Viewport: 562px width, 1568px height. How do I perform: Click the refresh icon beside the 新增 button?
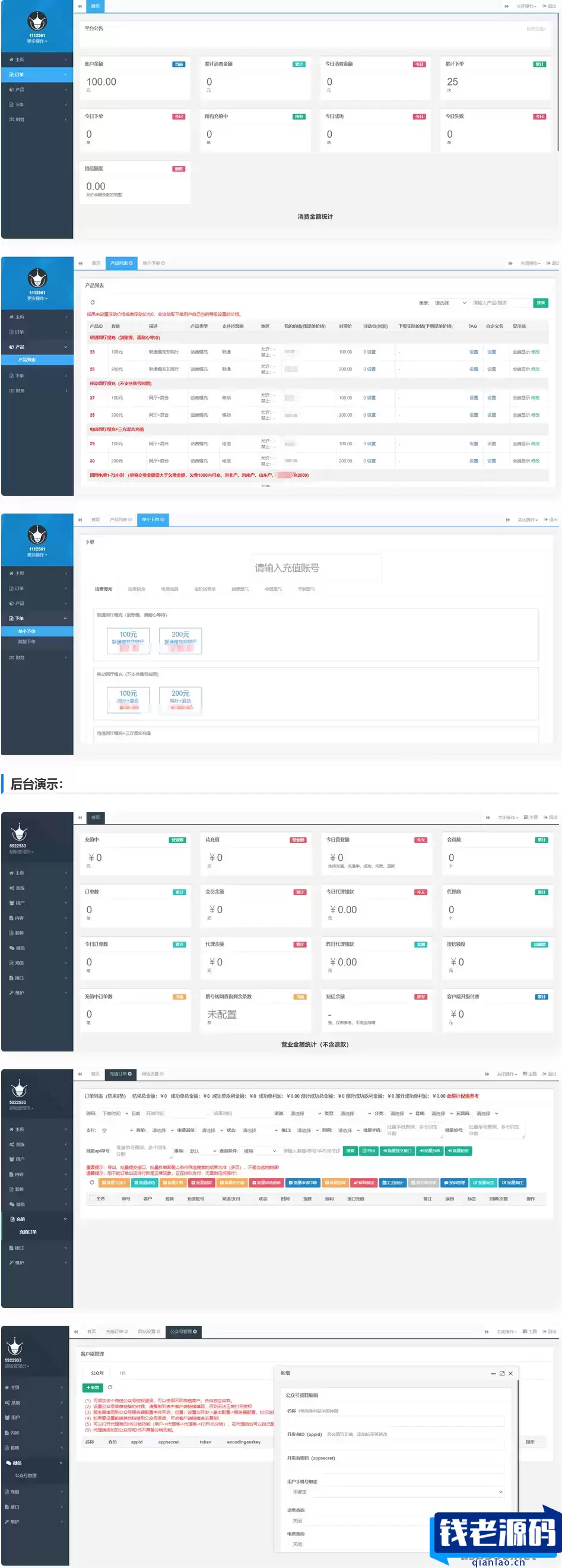point(110,1388)
